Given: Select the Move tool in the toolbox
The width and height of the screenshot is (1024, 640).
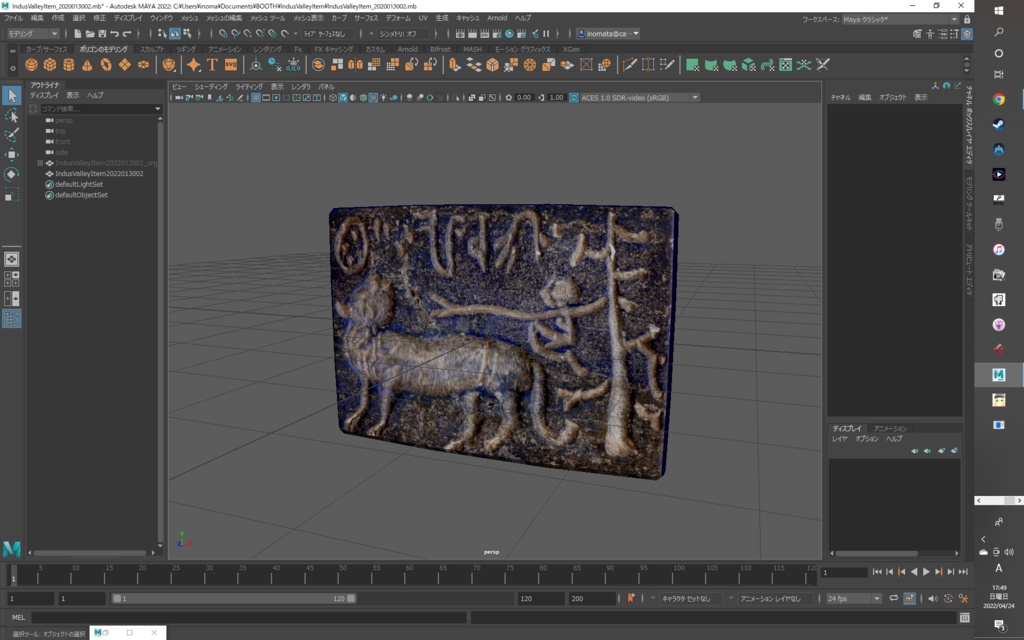Looking at the screenshot, I should pos(12,155).
